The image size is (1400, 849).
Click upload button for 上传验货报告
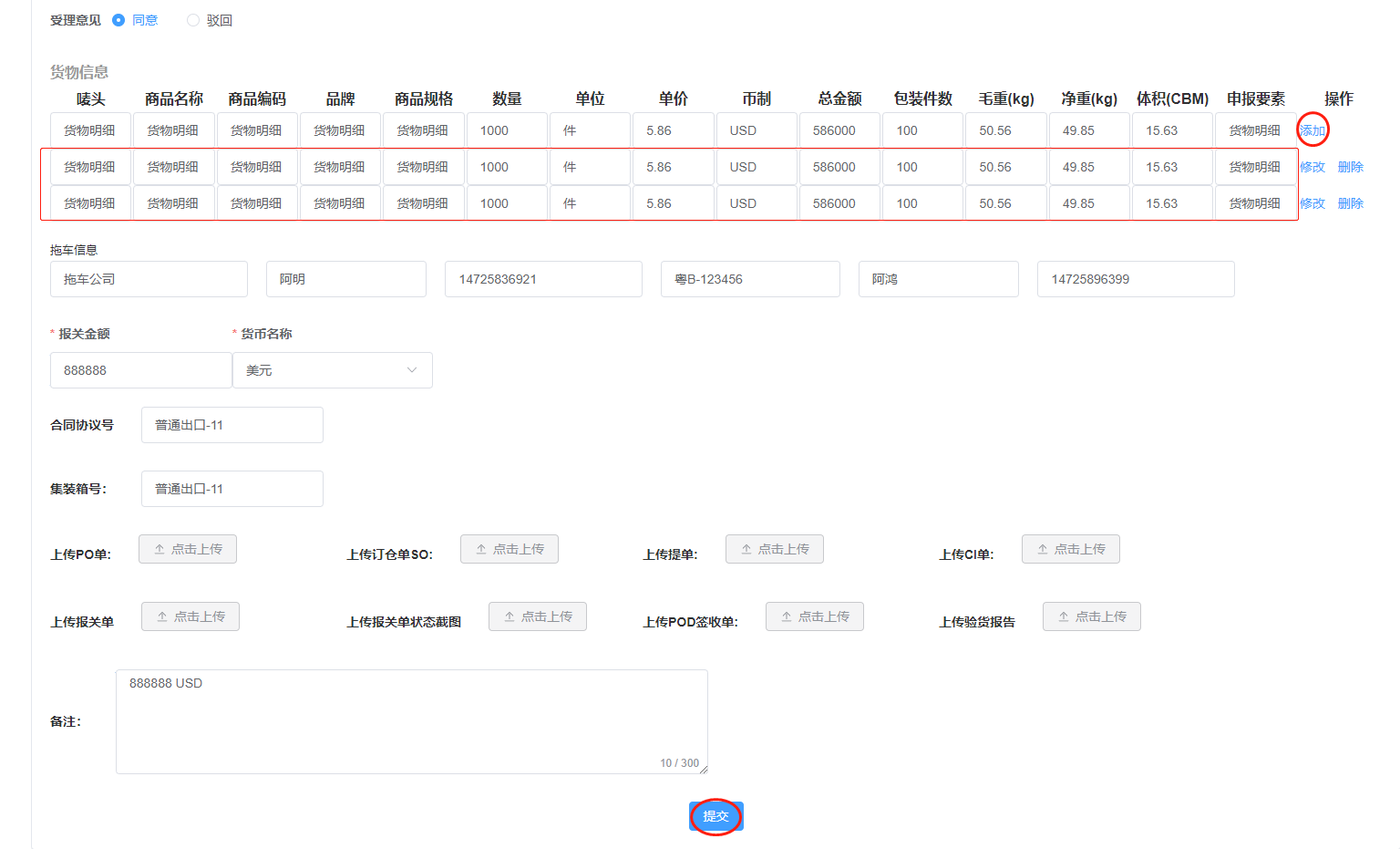pos(1092,616)
